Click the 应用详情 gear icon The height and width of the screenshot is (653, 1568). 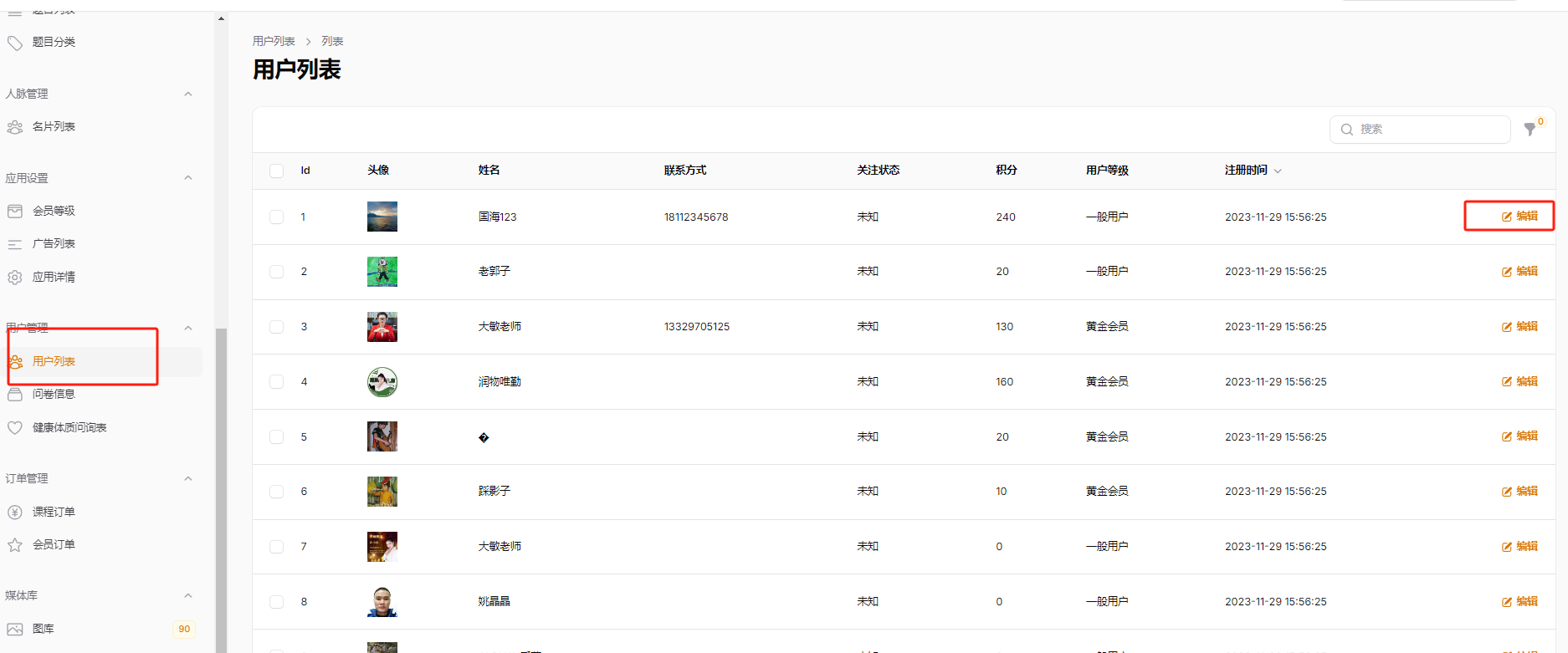15,278
